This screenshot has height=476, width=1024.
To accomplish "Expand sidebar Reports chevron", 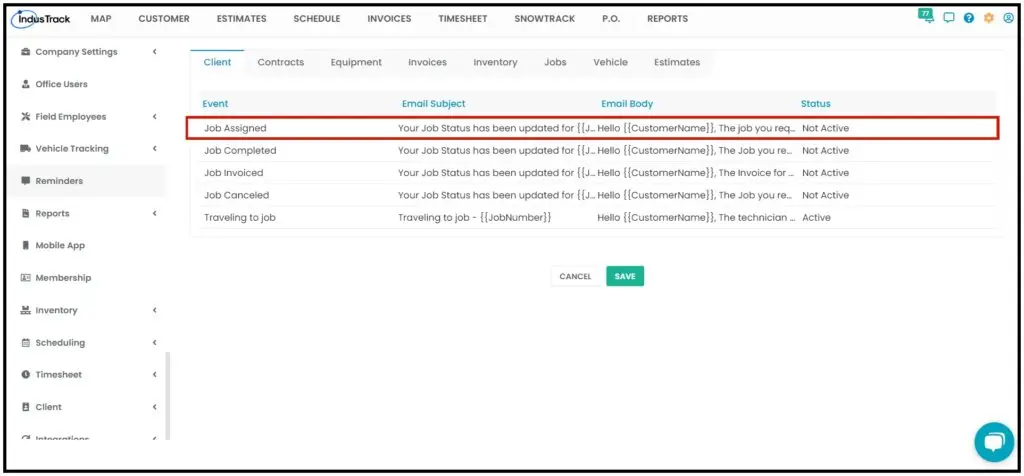I will point(155,214).
